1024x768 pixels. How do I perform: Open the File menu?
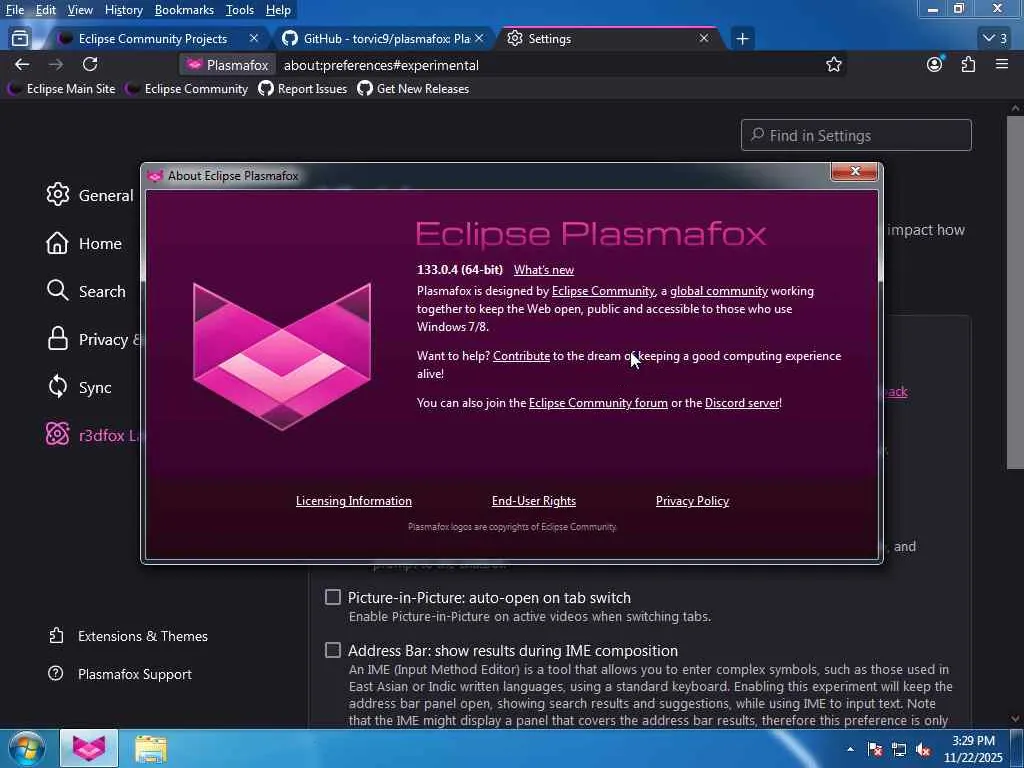coord(14,10)
